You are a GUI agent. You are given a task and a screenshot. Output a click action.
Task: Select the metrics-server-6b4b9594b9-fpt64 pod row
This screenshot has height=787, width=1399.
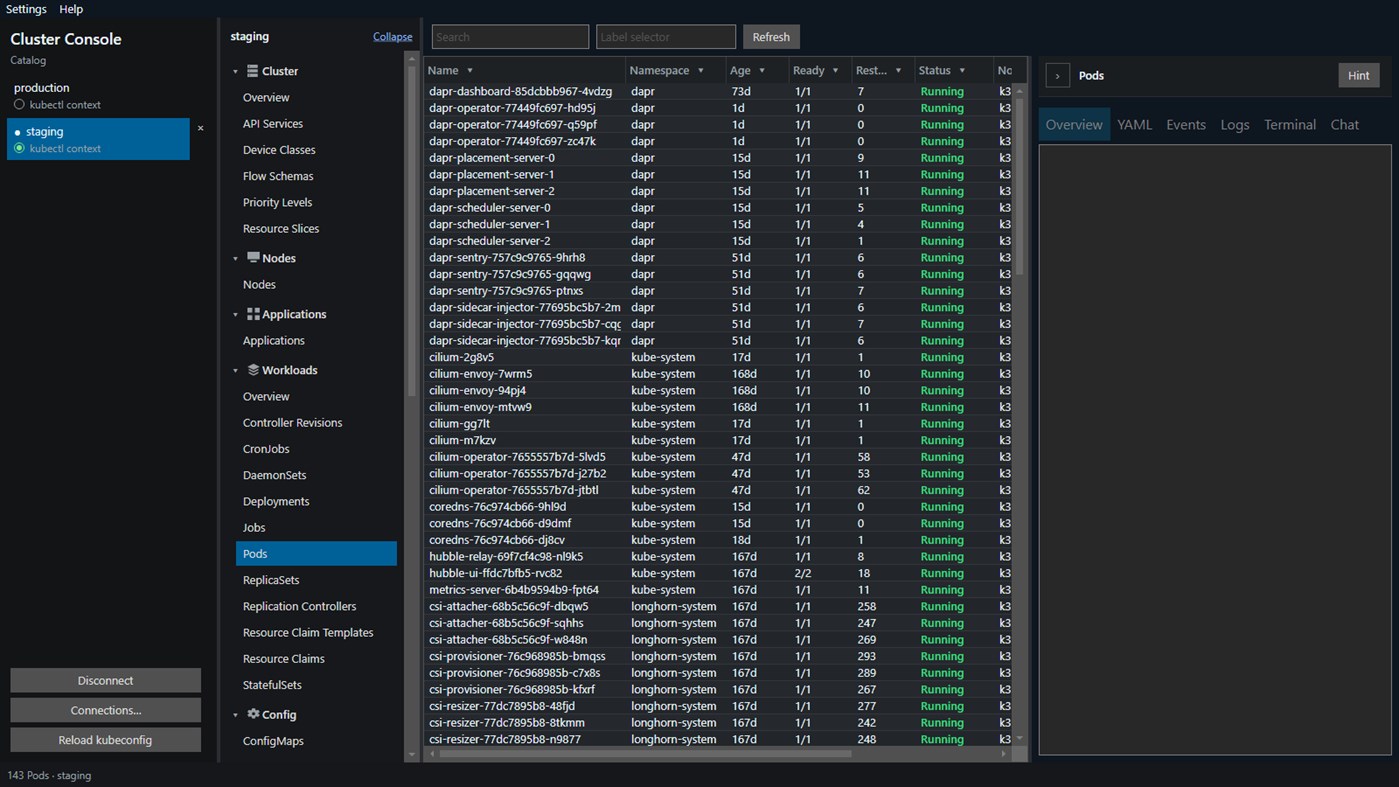tap(719, 590)
